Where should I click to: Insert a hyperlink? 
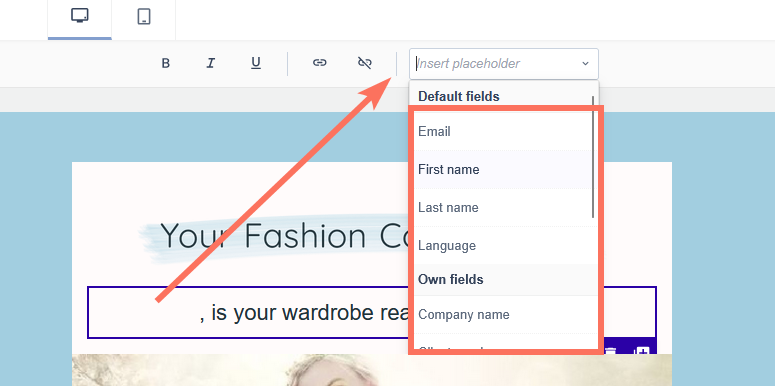click(320, 63)
